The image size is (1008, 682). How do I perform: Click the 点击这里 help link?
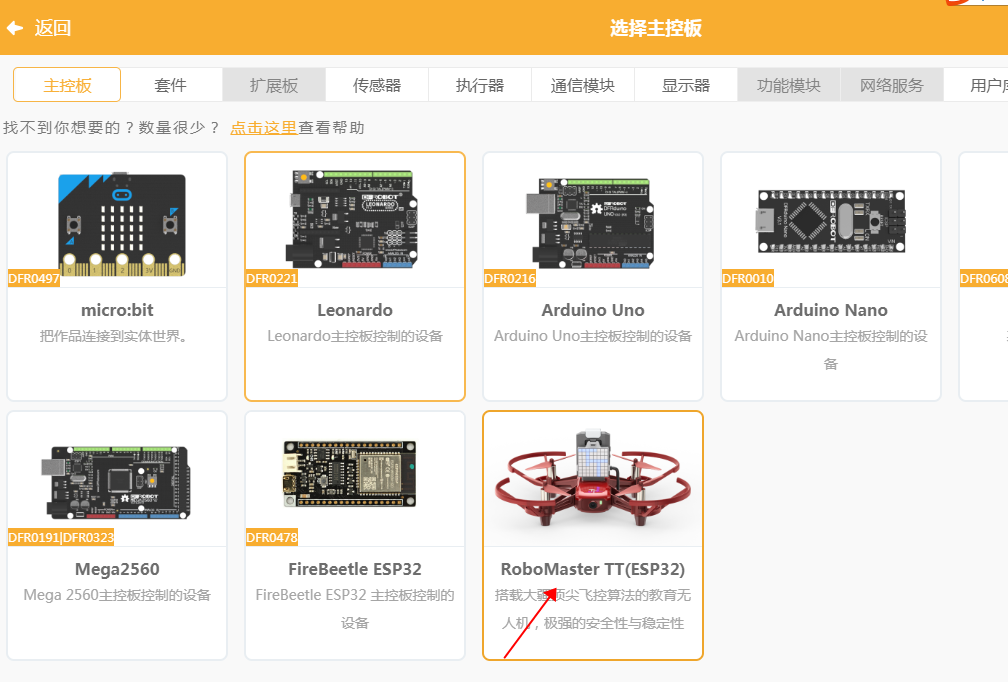click(264, 128)
